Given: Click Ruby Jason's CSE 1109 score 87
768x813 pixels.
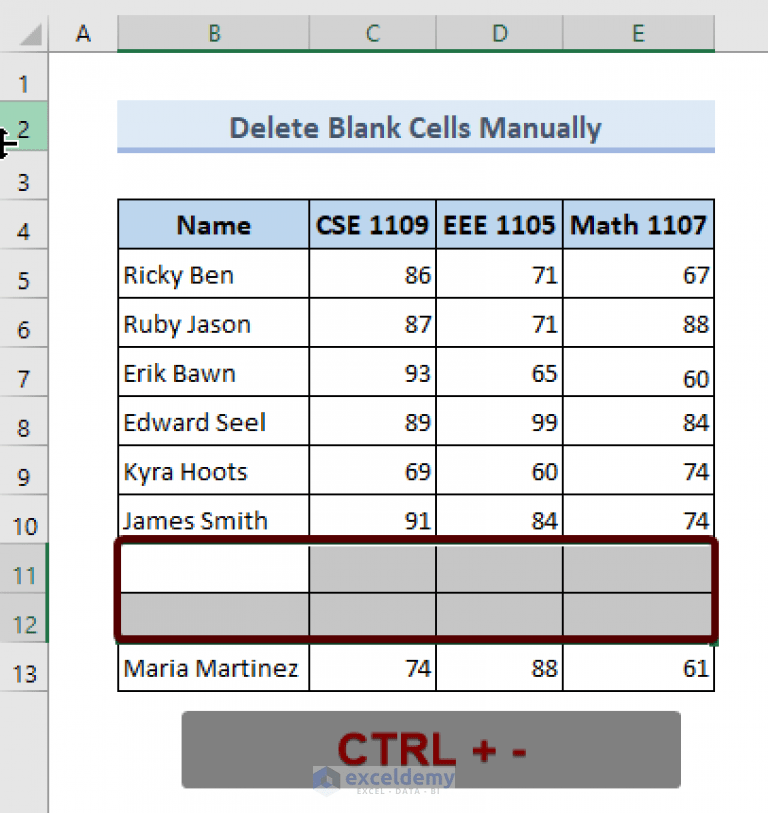Looking at the screenshot, I should pos(373,323).
